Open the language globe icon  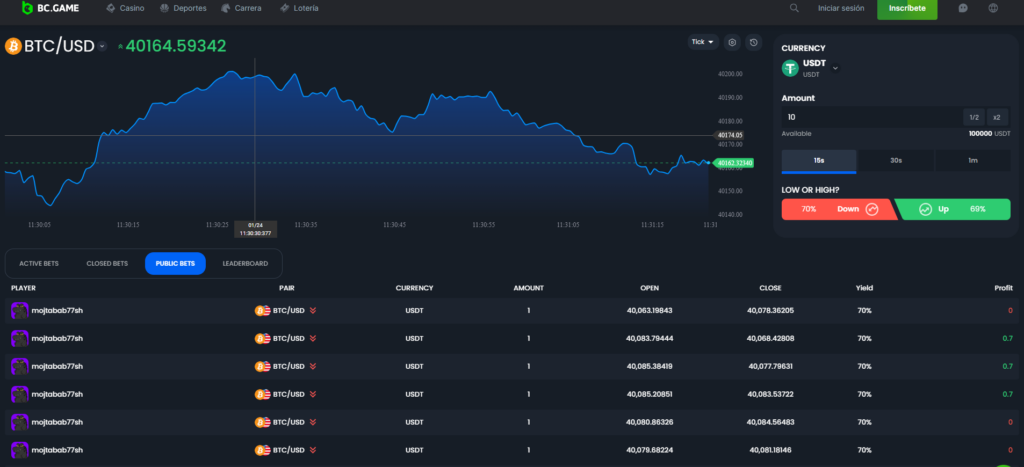click(993, 8)
